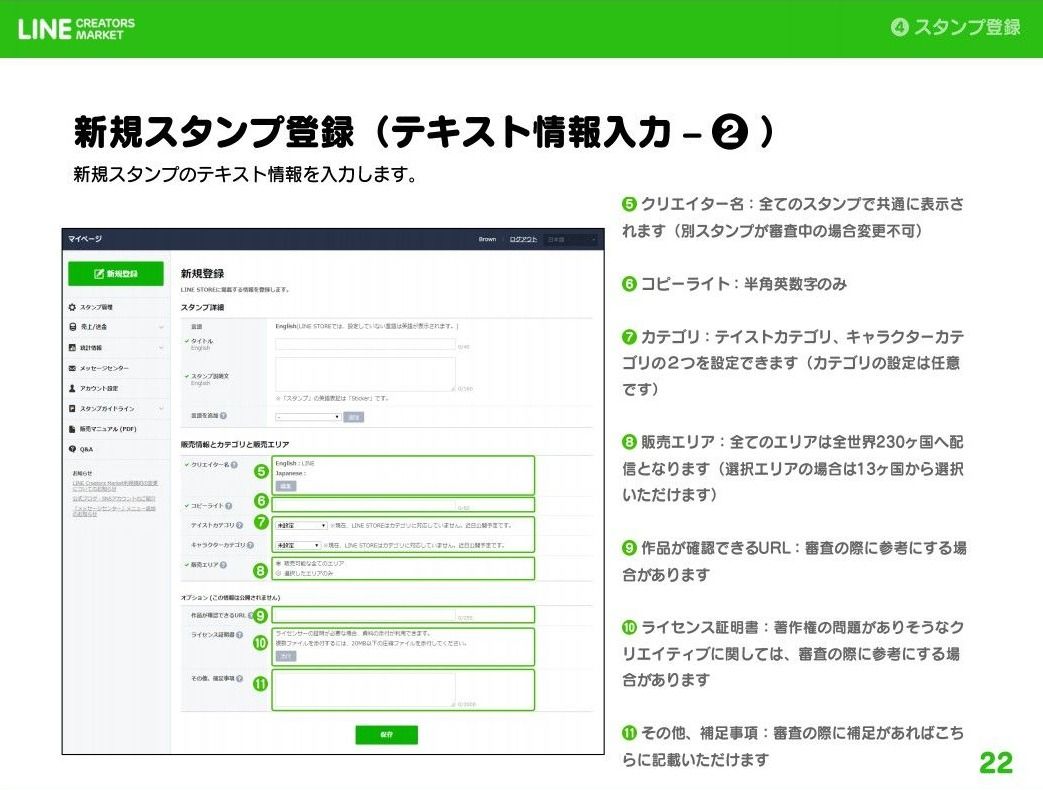
Task: Click the 新規スタンプのテキスト情報を入力します subtitle
Action: (x=245, y=174)
